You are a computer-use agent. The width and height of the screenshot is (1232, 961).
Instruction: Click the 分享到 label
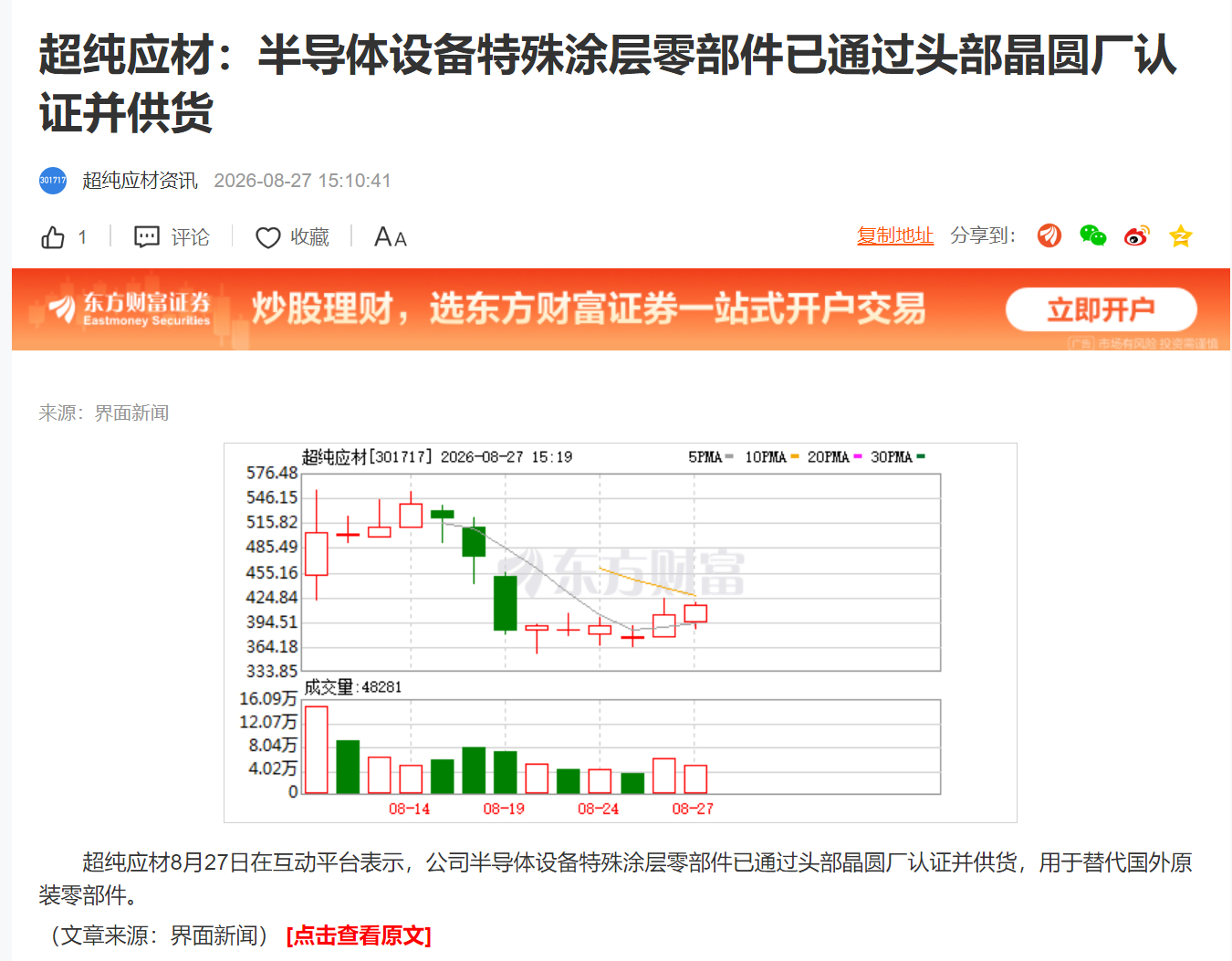[x=983, y=235]
